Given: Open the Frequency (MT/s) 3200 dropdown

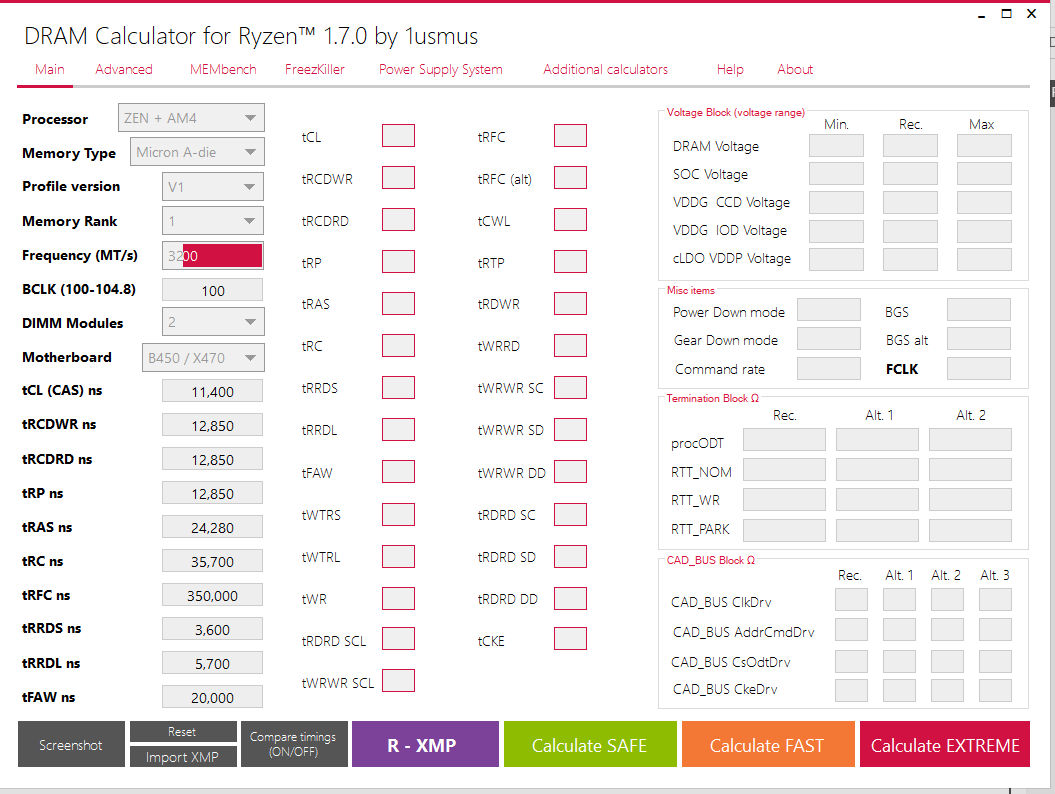Looking at the screenshot, I should 213,256.
